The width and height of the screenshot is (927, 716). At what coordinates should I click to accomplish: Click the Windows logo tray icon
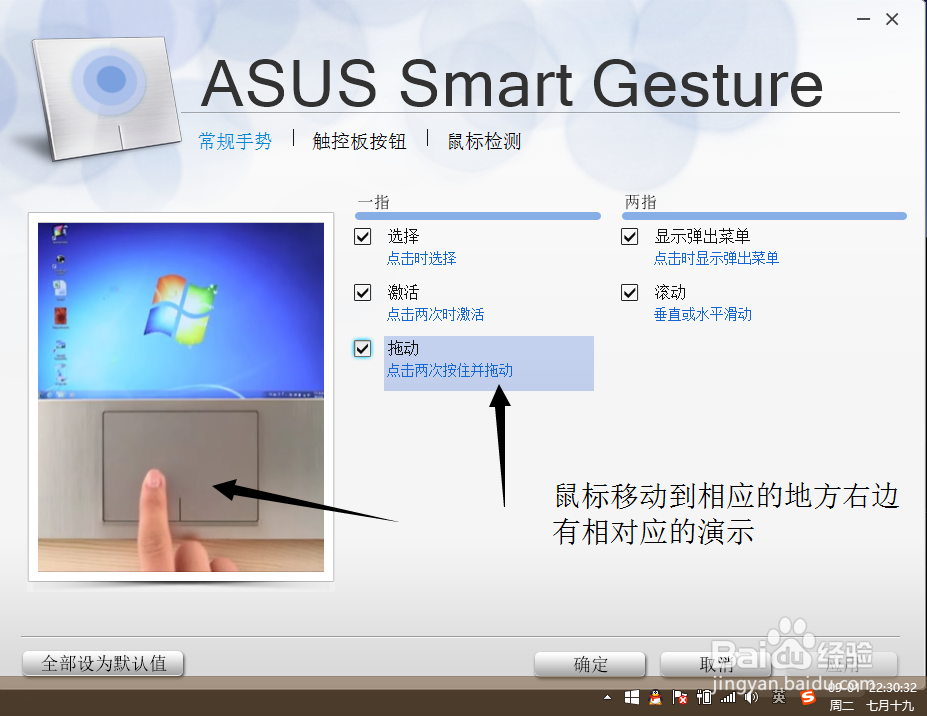click(x=631, y=698)
